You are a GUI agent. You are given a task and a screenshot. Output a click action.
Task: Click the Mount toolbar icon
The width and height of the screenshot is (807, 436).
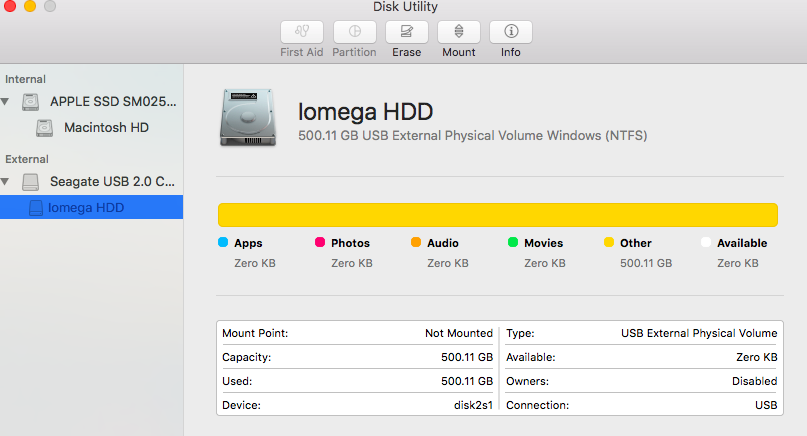pos(459,32)
